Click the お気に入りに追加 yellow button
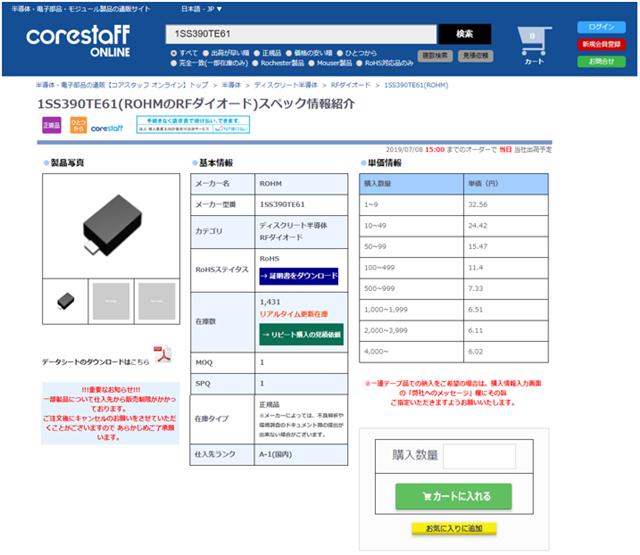 (454, 528)
